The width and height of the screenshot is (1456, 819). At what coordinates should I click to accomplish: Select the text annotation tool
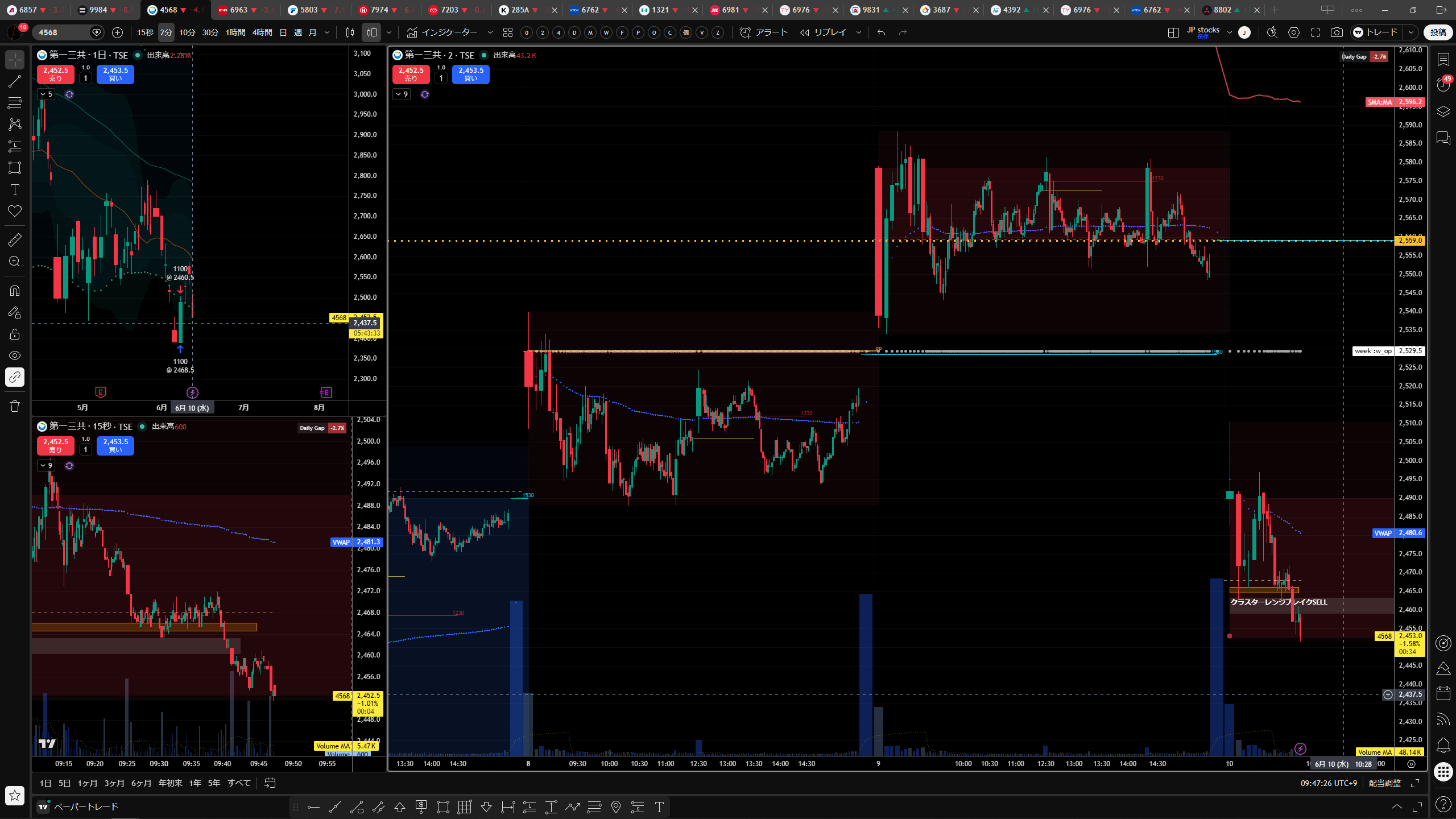(x=15, y=189)
